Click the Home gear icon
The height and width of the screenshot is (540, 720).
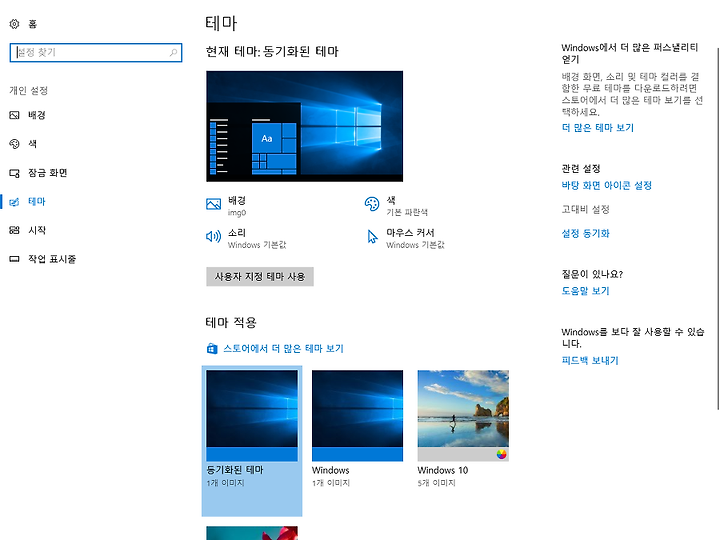[14, 24]
